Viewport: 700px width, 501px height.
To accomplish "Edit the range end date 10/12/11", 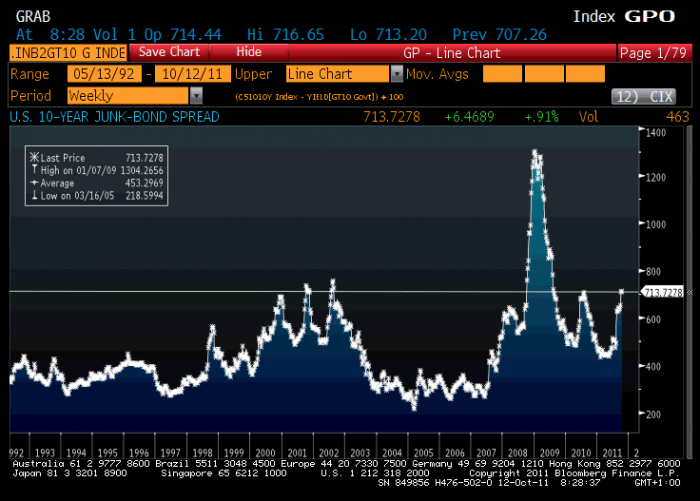I will (192, 74).
